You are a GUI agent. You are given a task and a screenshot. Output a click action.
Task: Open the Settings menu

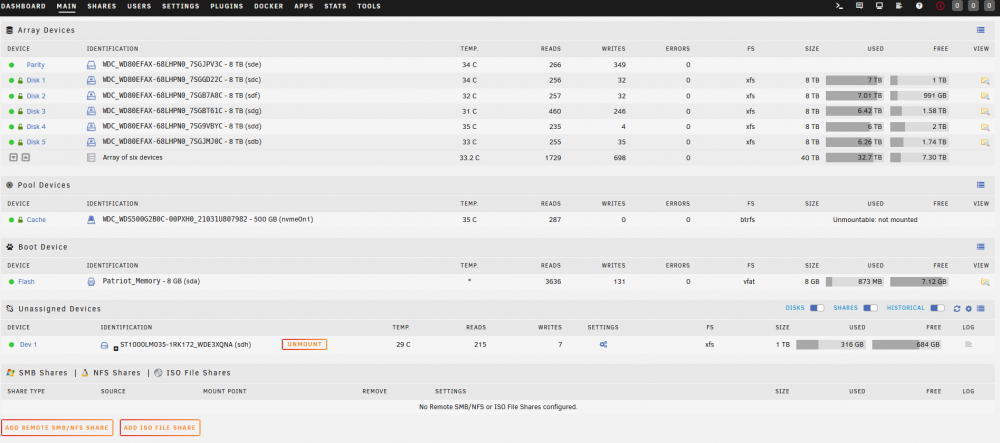point(180,6)
